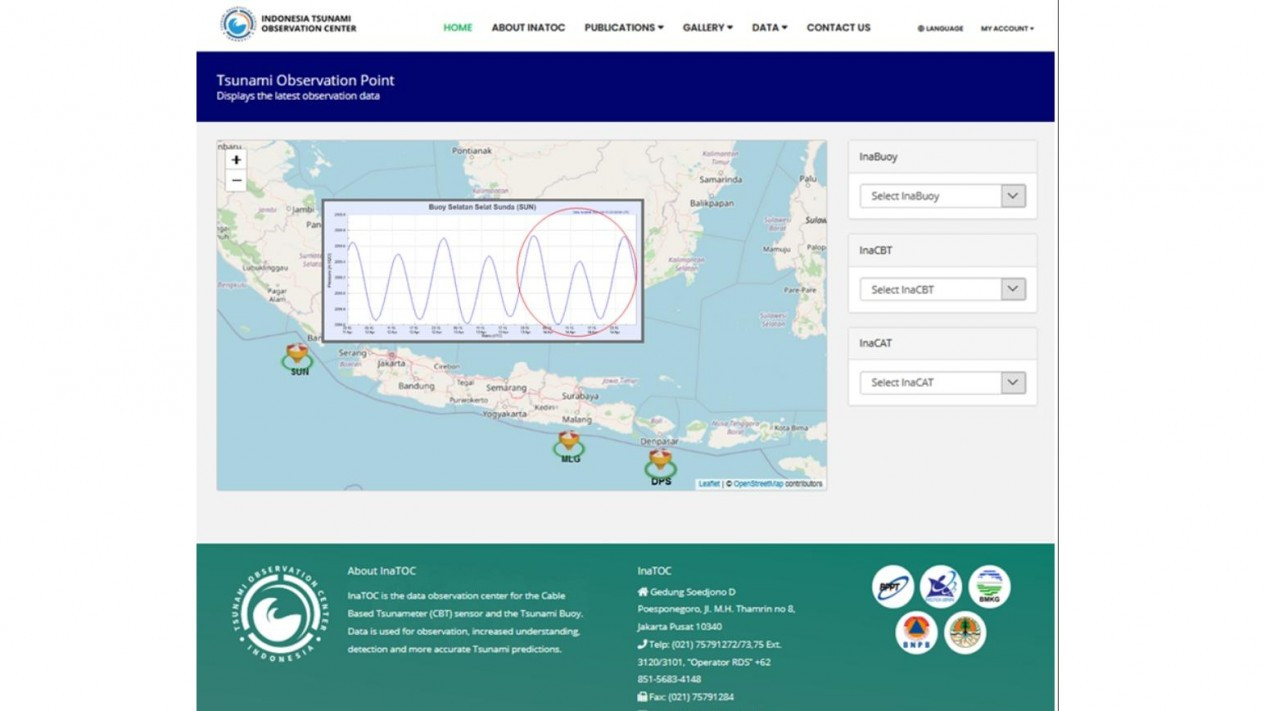Click the InaCAT panel title
Screen dimensions: 1265x711
point(876,343)
